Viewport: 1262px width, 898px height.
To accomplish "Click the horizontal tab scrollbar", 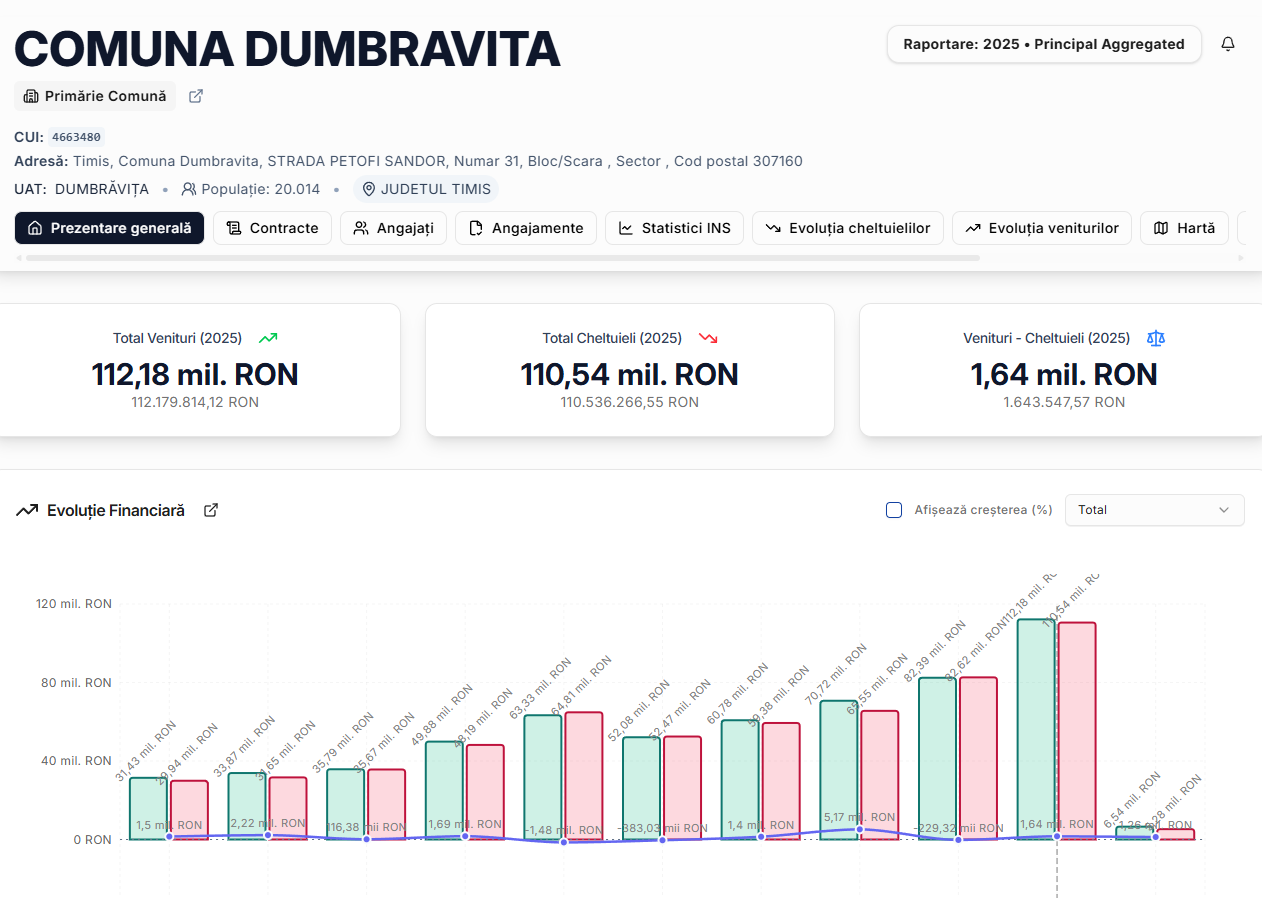I will pyautogui.click(x=502, y=258).
